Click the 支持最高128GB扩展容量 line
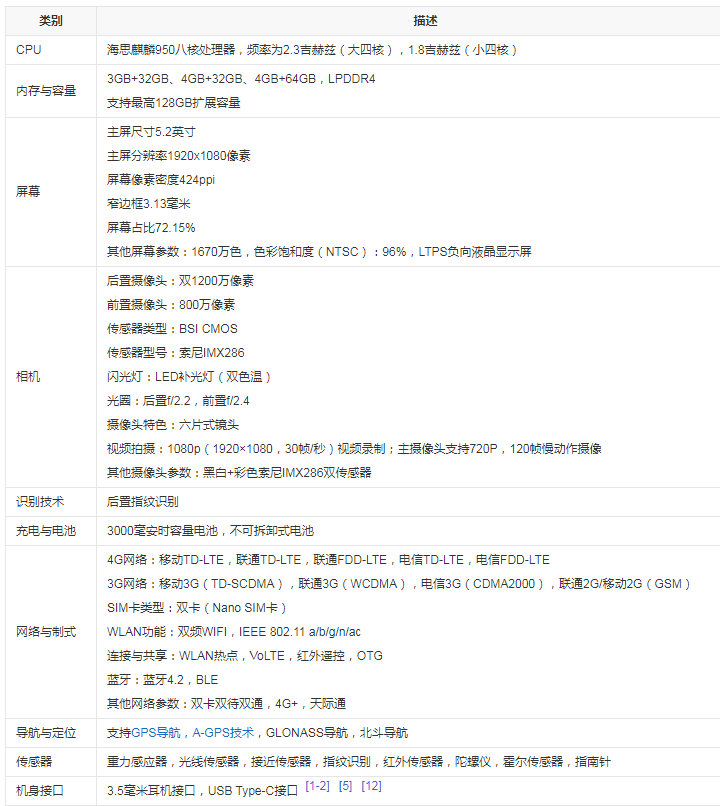This screenshot has width=720, height=806. point(174,103)
